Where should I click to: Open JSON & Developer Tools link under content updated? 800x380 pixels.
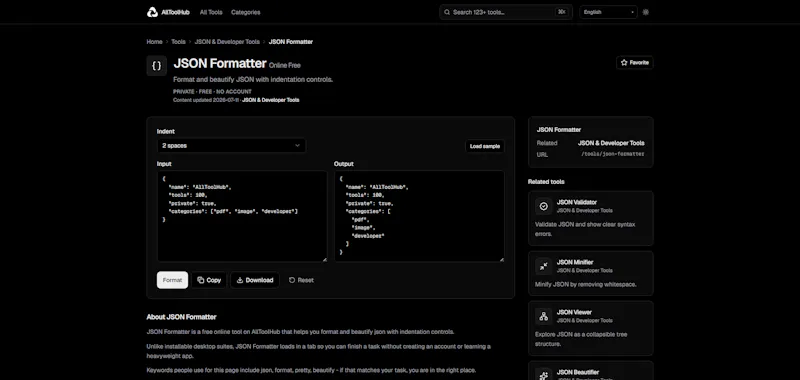pyautogui.click(x=271, y=100)
